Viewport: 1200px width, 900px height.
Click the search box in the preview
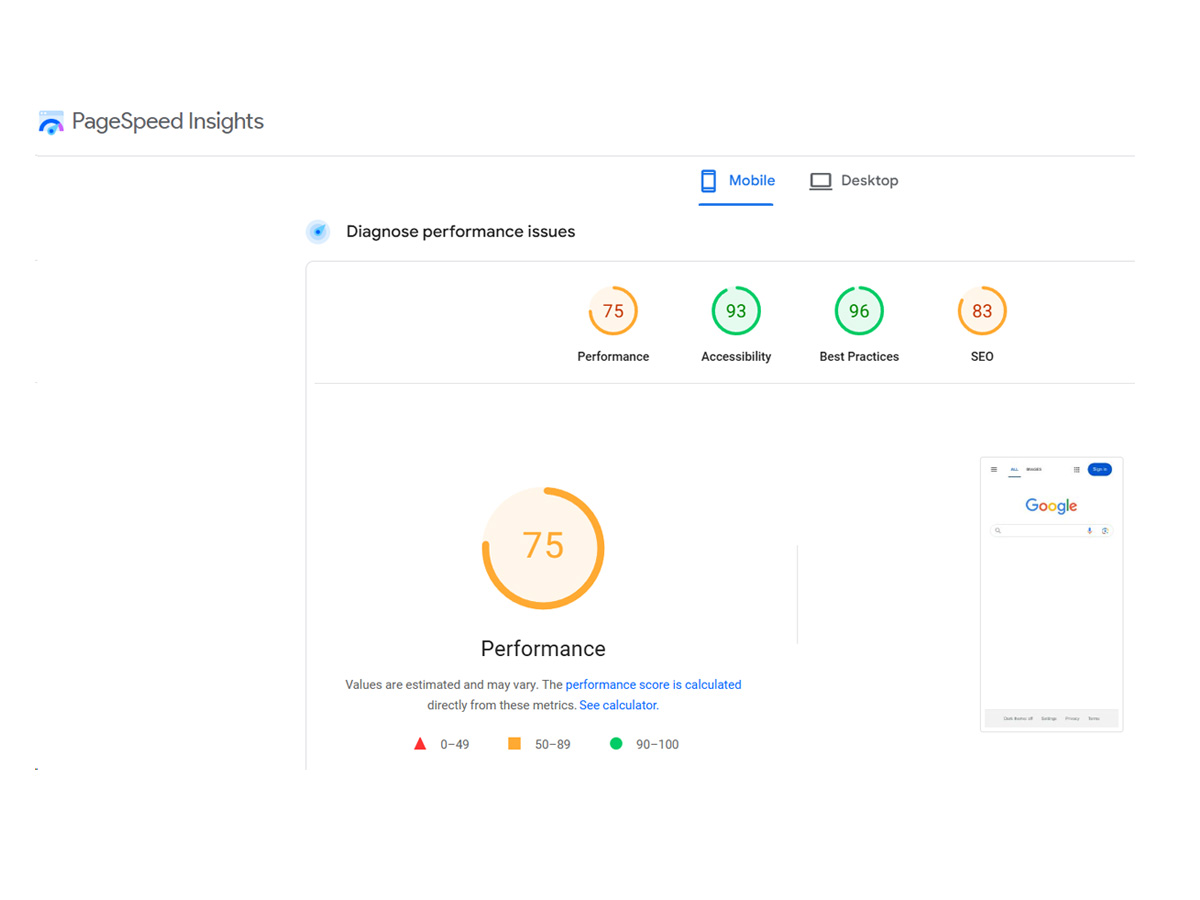(1051, 531)
